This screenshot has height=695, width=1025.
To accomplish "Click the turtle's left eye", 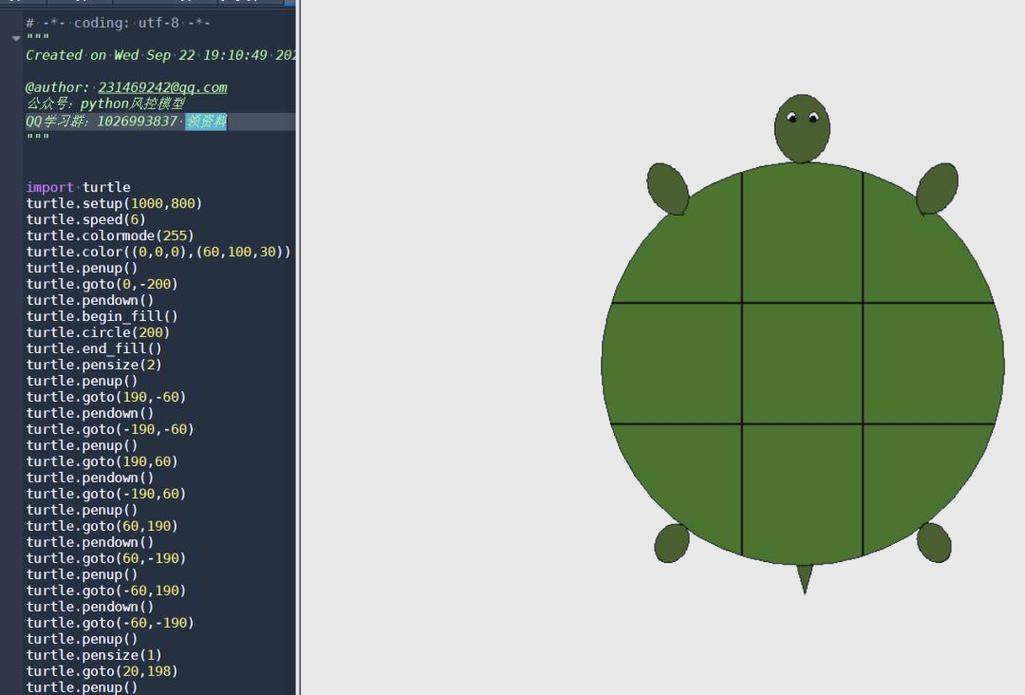I will pos(791,118).
